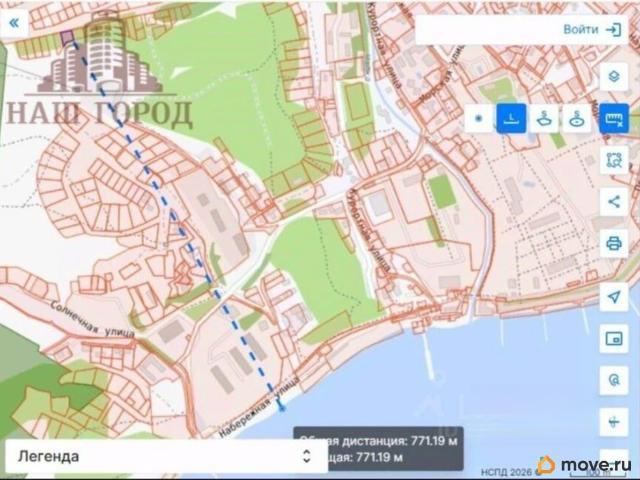Viewport: 640px width, 480px height.
Task: Toggle the ruler measurement mode off
Action: tap(613, 119)
